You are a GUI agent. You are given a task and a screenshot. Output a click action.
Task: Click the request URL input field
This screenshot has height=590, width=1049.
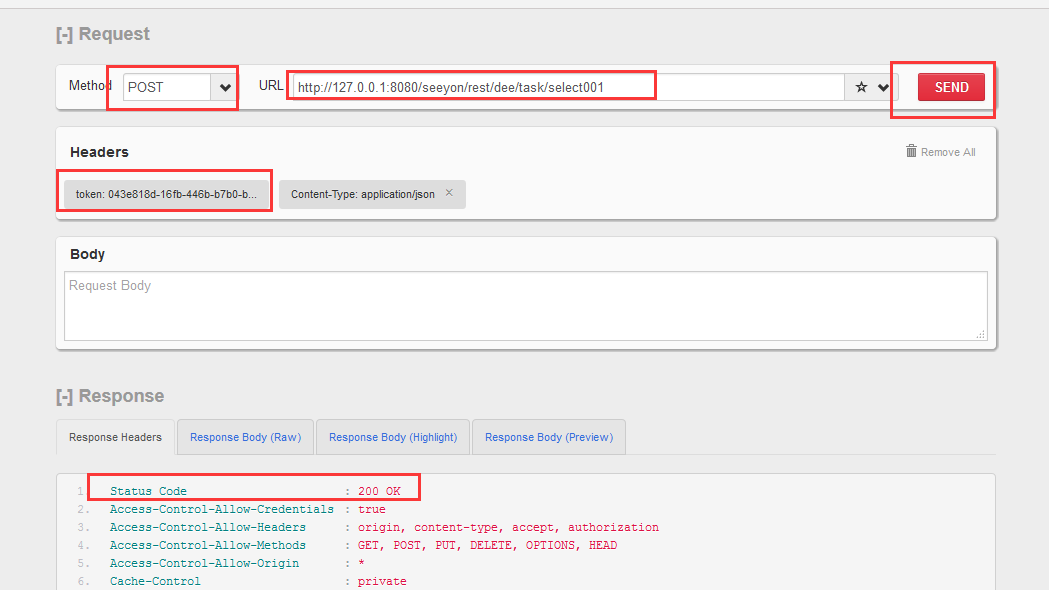pos(568,87)
